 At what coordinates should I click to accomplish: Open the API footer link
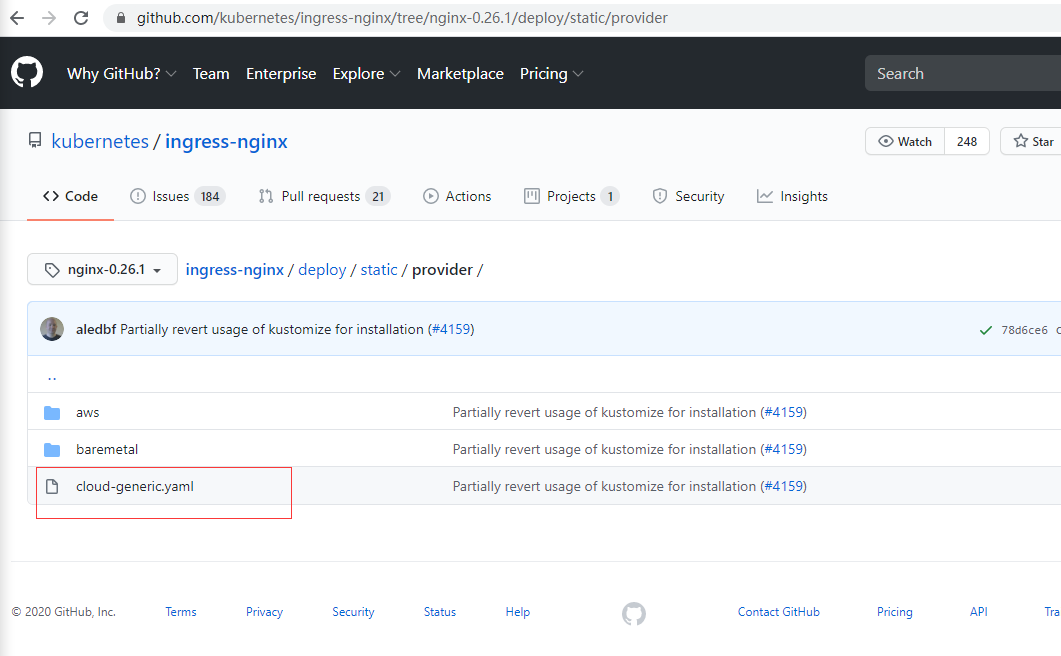coord(978,612)
